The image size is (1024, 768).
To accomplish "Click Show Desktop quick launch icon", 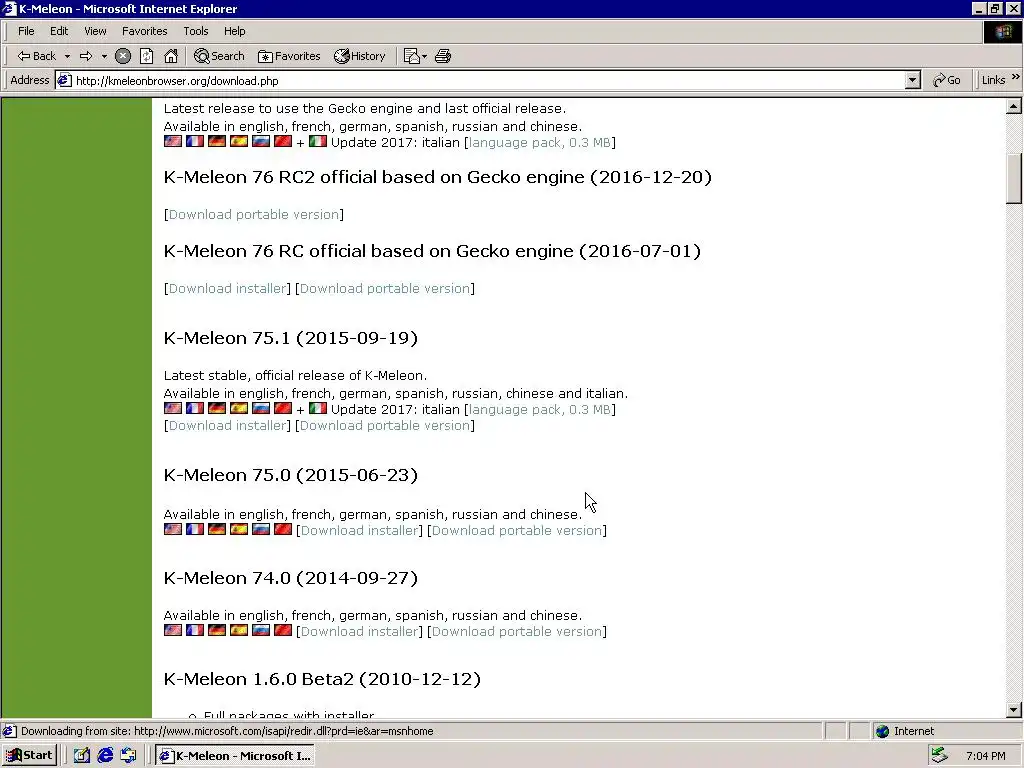I will [81, 756].
